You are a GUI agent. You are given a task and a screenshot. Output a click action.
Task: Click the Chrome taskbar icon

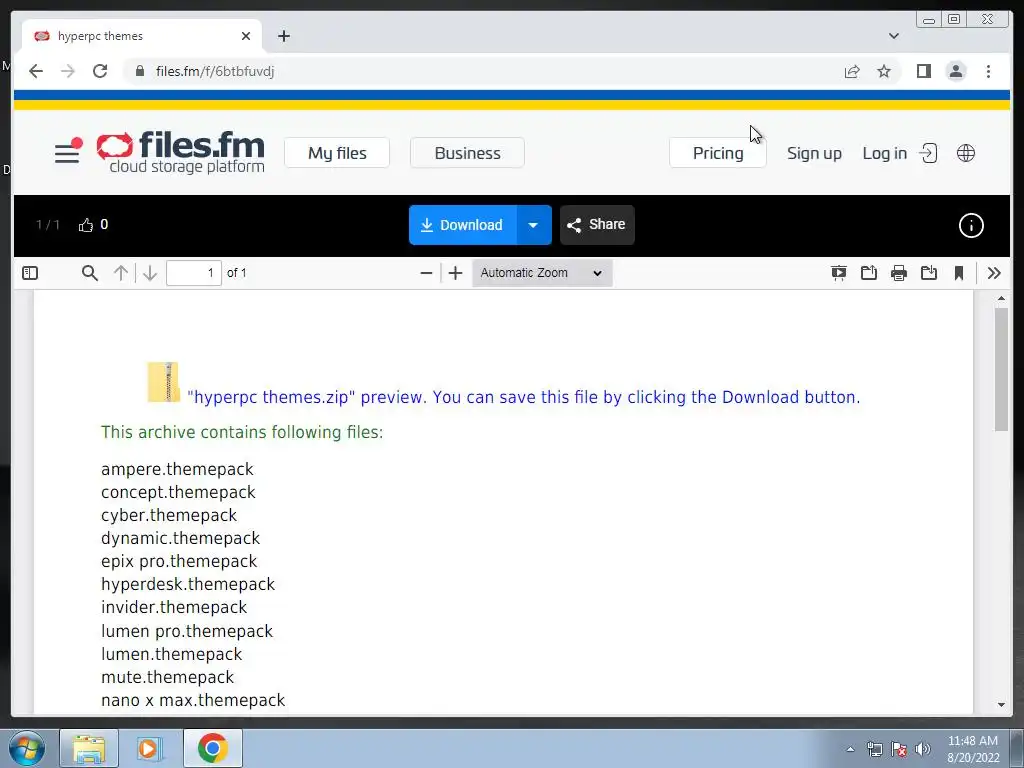pos(212,748)
